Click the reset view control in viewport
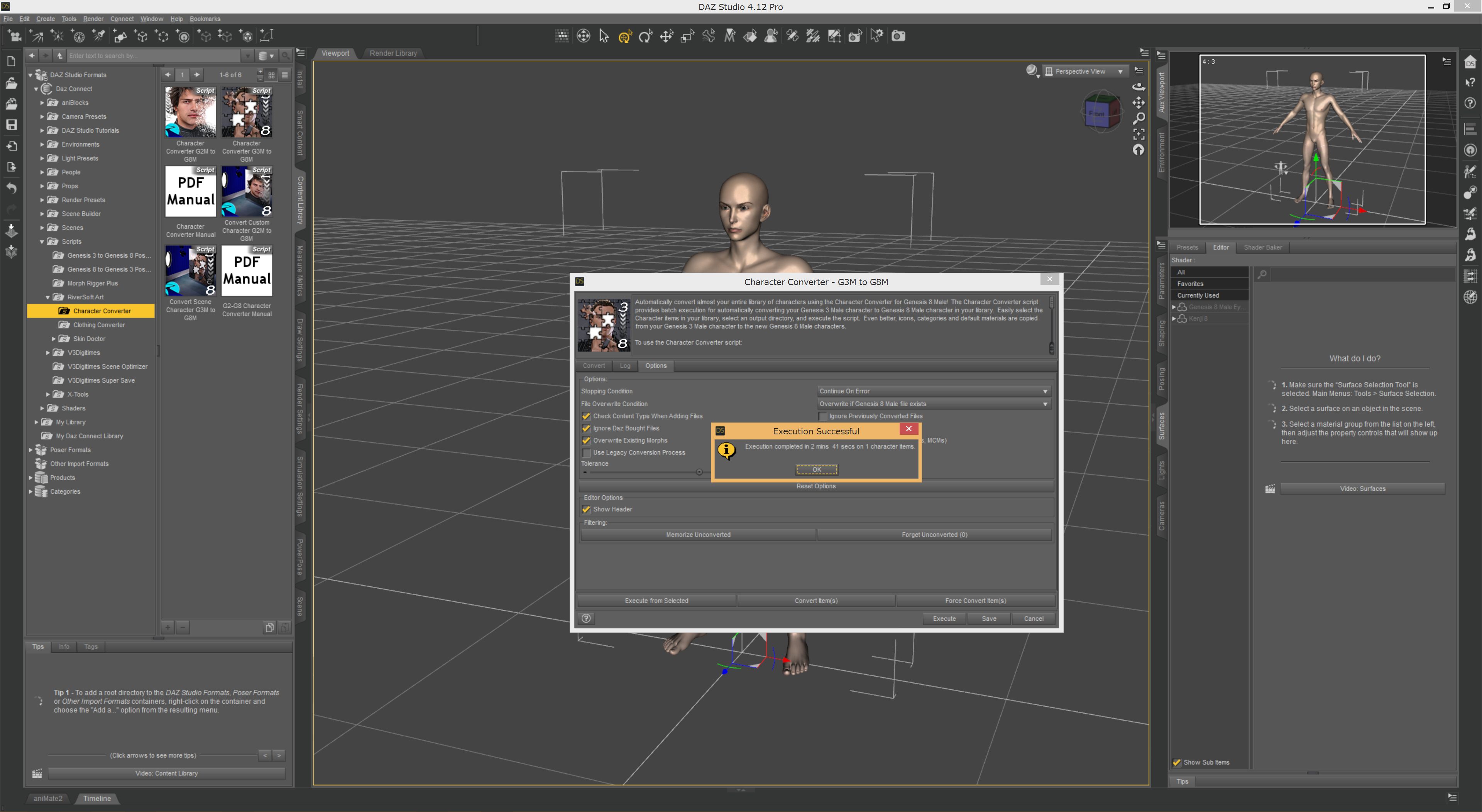The height and width of the screenshot is (812, 1482). pyautogui.click(x=1139, y=150)
